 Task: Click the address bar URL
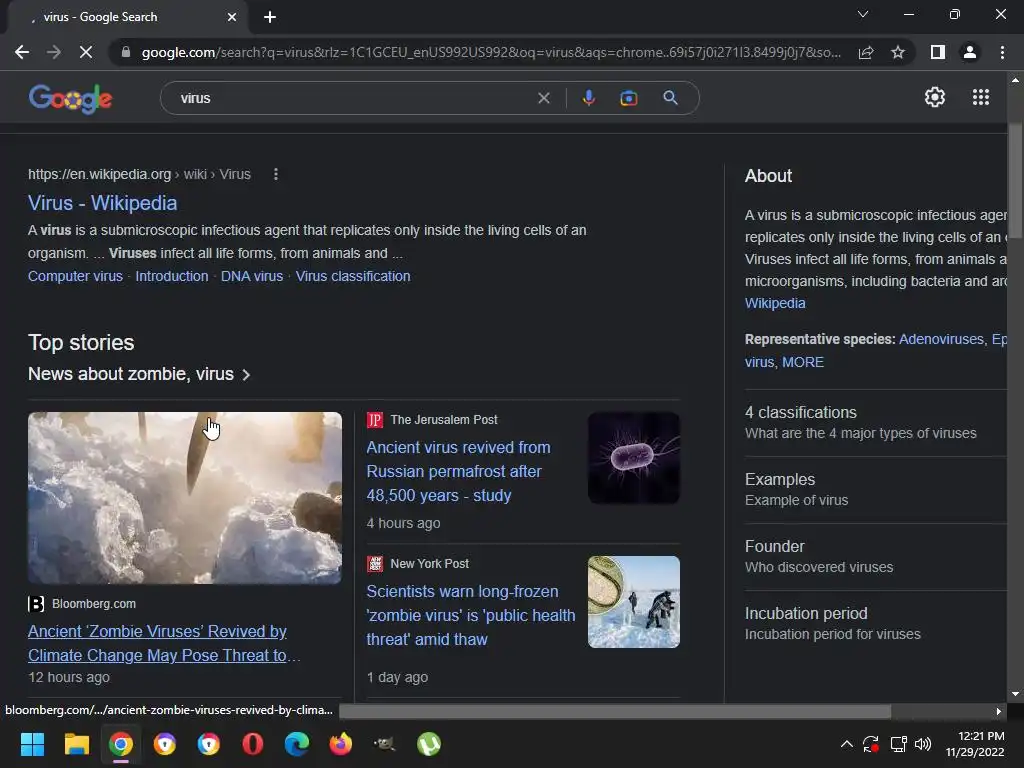point(491,52)
